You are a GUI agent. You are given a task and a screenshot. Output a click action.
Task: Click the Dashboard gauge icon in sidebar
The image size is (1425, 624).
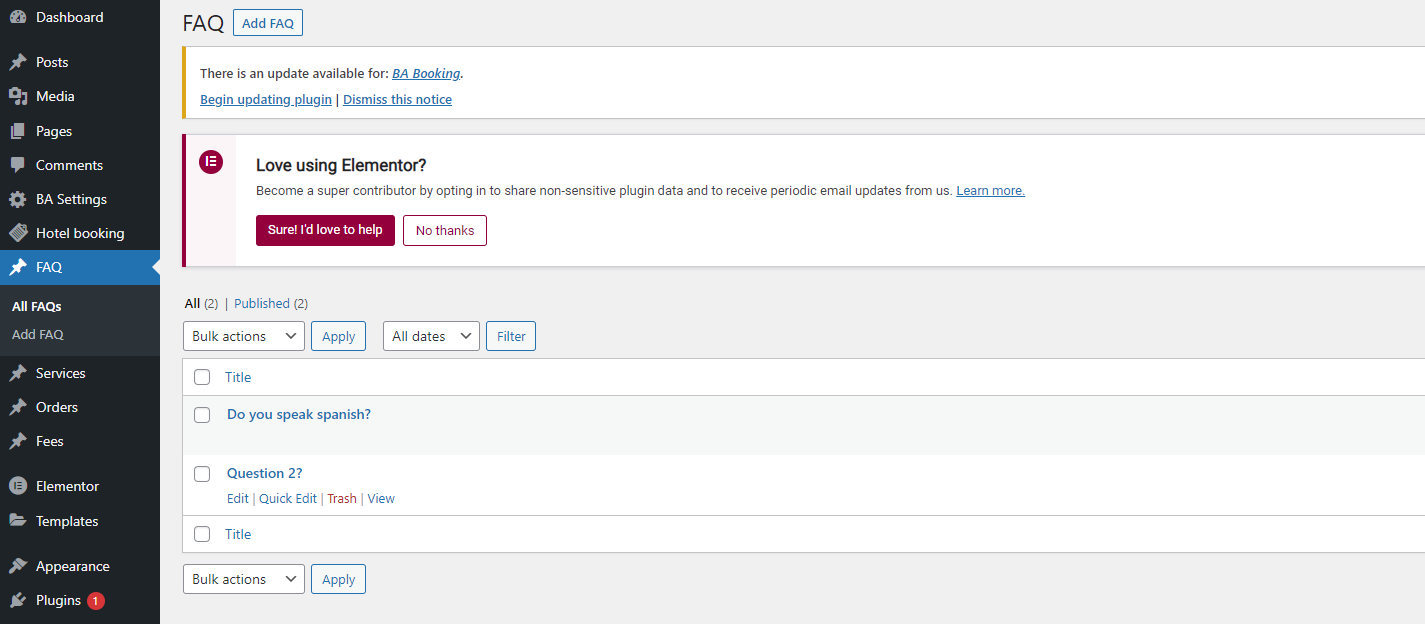(x=18, y=17)
